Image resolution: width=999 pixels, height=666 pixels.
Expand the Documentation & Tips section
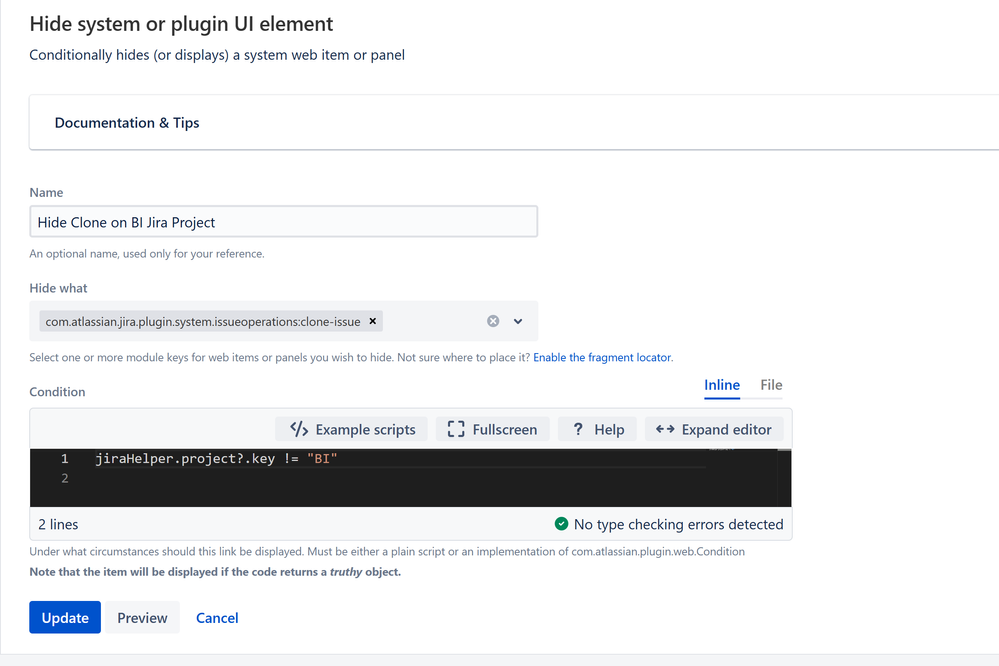click(x=127, y=123)
